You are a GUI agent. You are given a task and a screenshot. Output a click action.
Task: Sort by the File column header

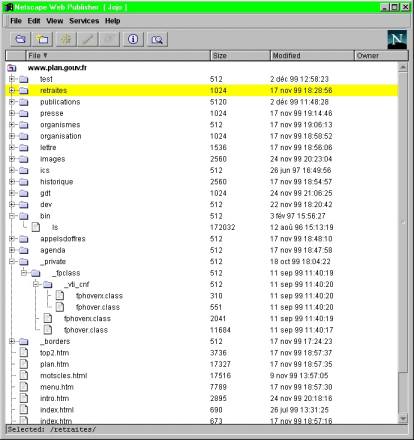pyautogui.click(x=118, y=56)
